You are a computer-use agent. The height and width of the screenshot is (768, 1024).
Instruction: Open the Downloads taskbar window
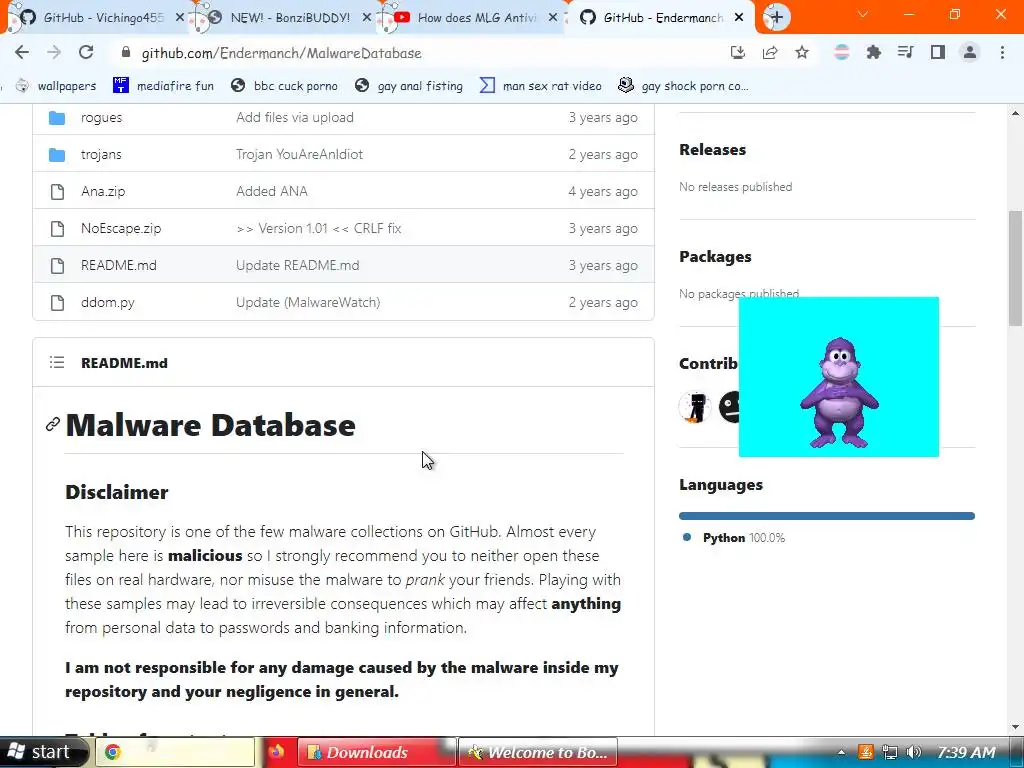tap(376, 752)
